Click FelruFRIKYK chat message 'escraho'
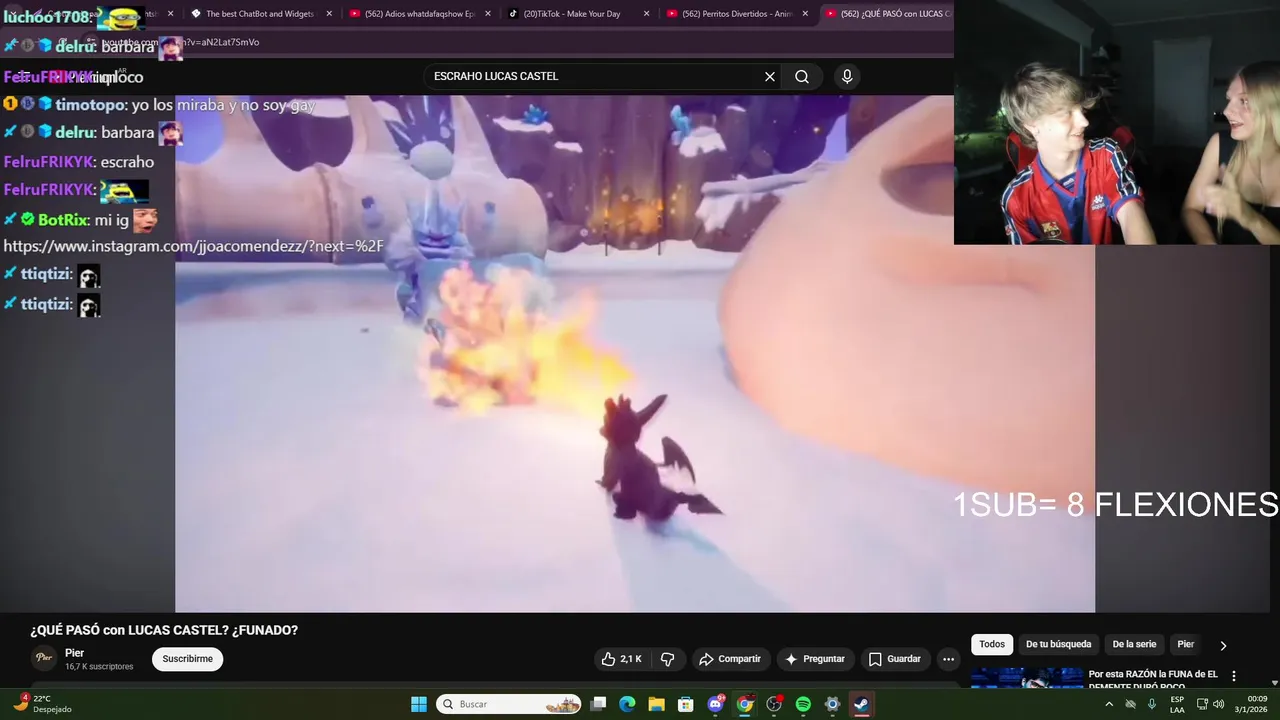The width and height of the screenshot is (1280, 720). 127,162
